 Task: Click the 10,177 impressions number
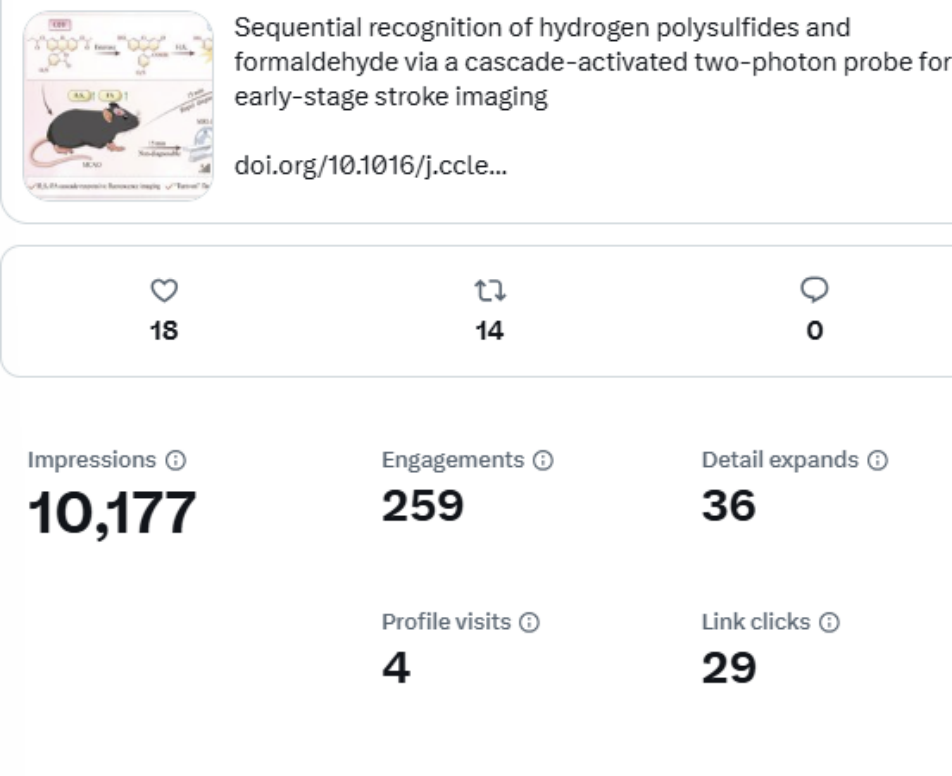pos(112,514)
